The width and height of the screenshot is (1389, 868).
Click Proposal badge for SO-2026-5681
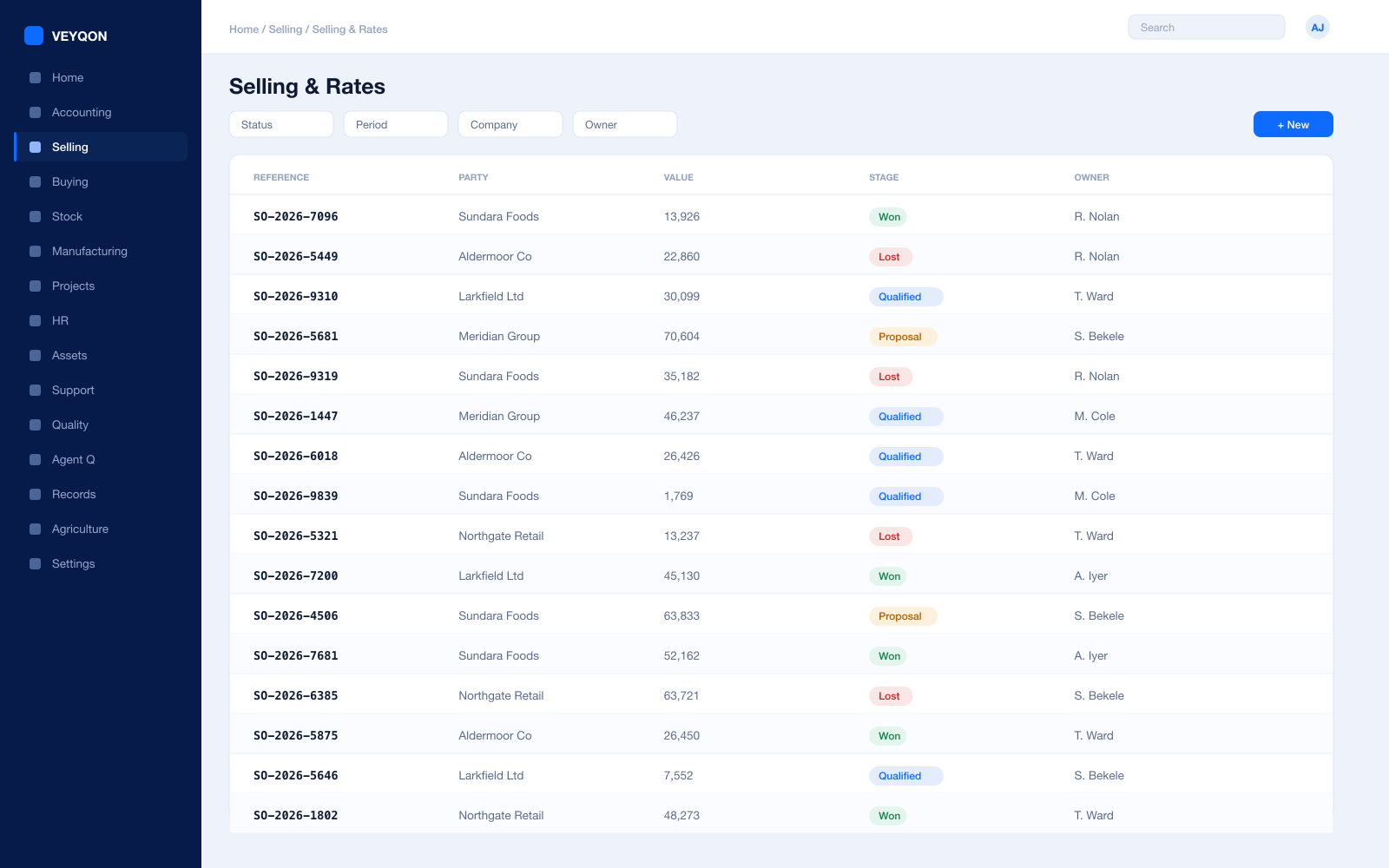903,336
